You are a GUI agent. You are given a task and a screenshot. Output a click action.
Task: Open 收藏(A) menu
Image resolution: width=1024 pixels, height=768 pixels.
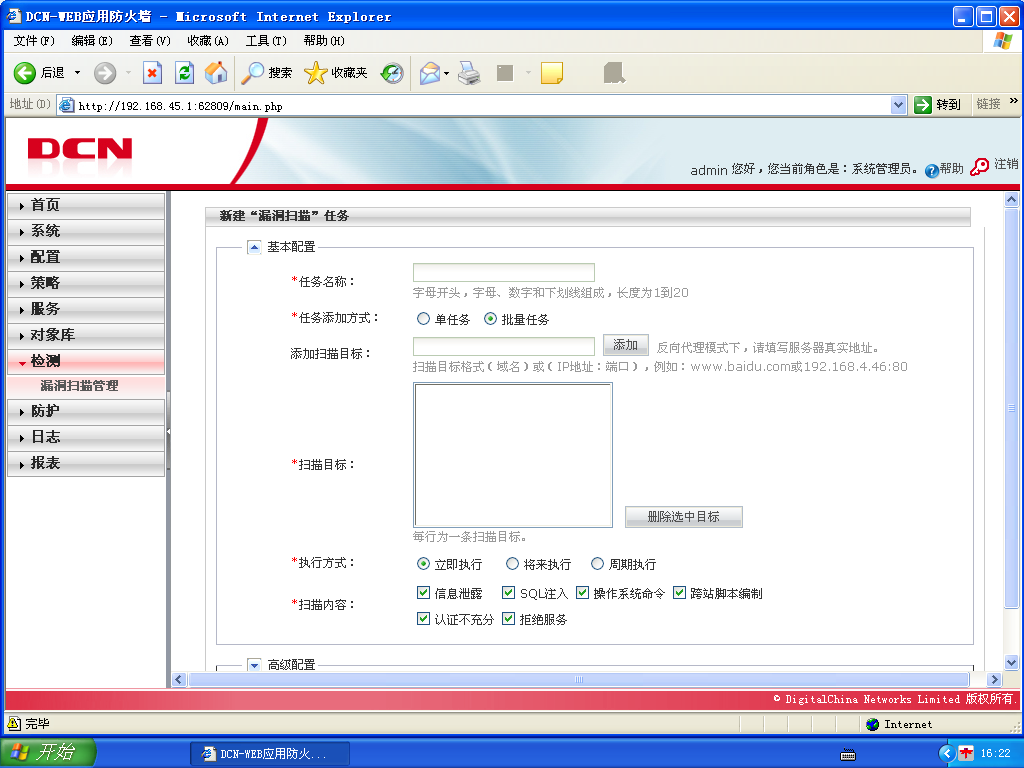pyautogui.click(x=208, y=40)
